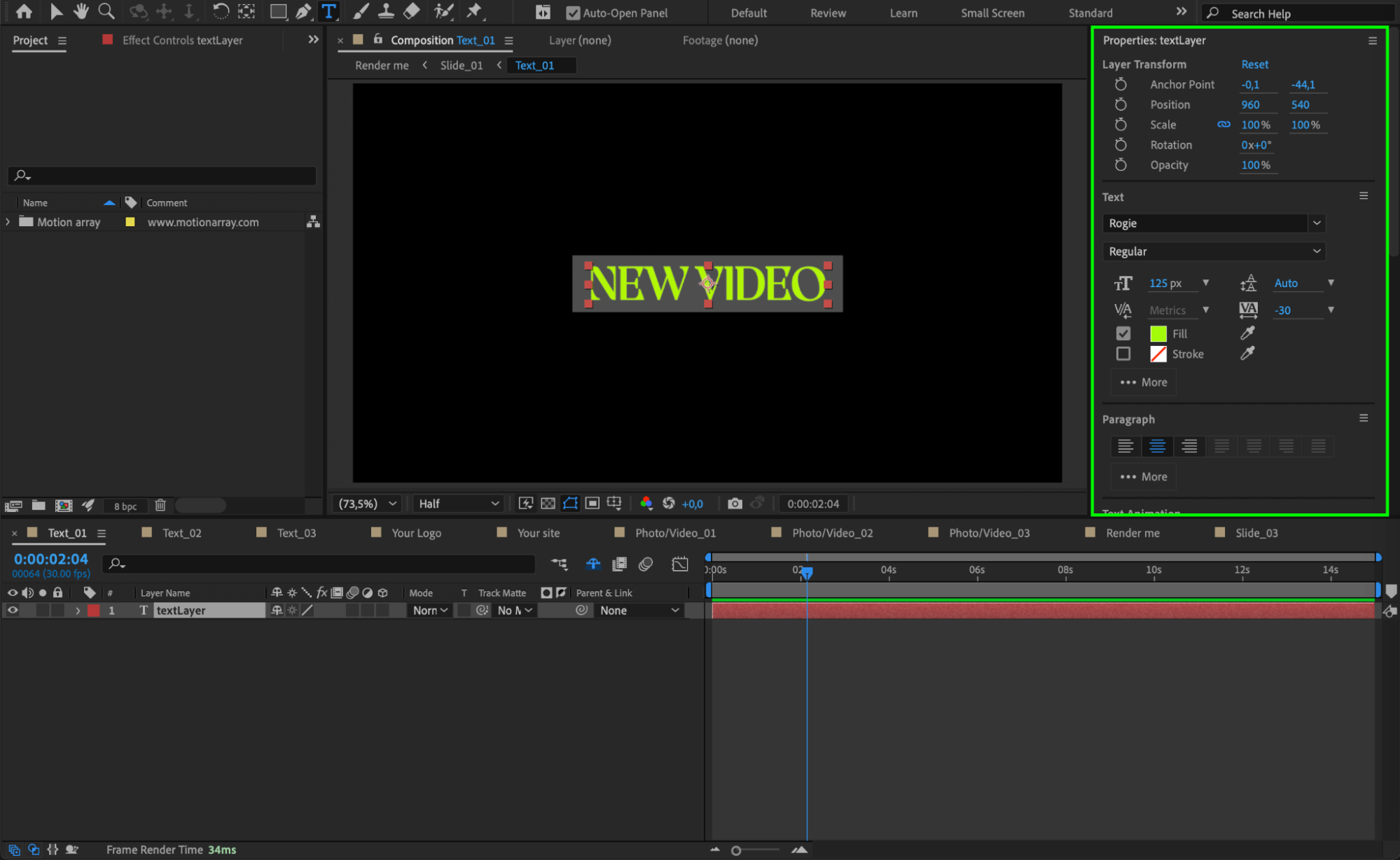Screen dimensions: 1400x860
Task: Click the Scale constrain proportions link icon
Action: (1224, 125)
